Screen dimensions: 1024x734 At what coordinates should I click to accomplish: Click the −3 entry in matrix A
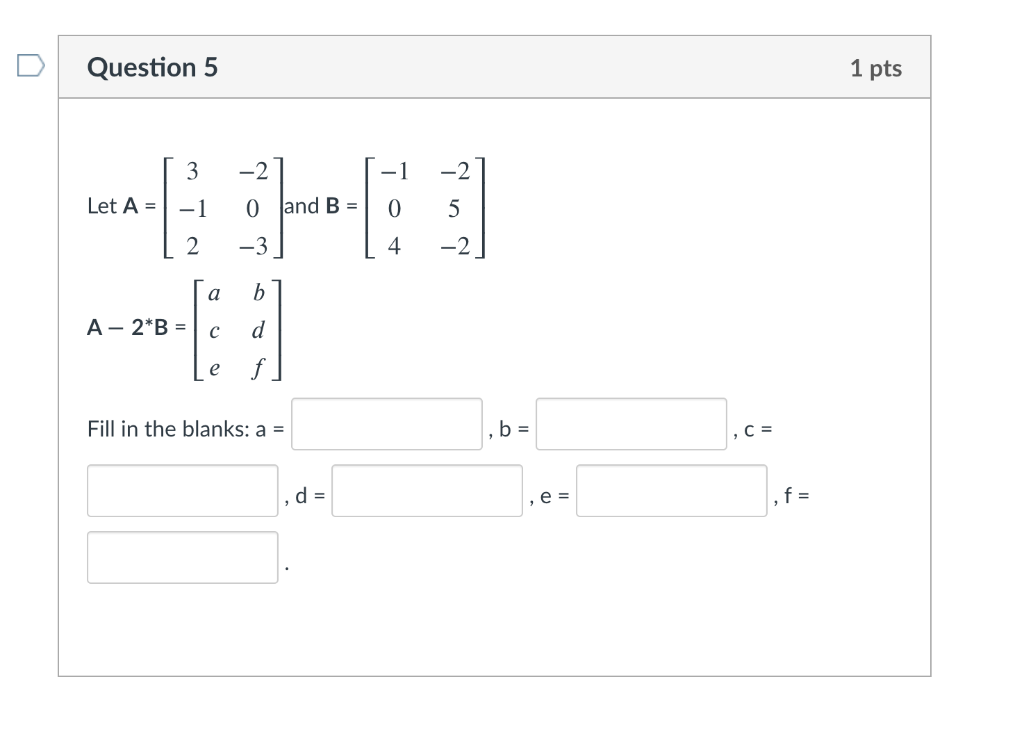pos(253,246)
